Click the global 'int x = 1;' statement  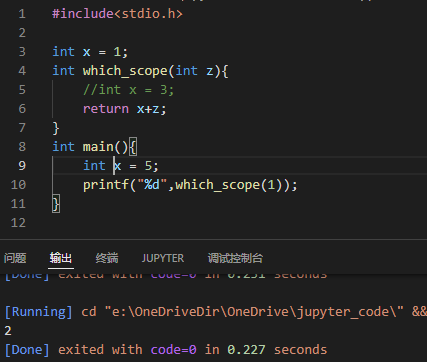point(90,52)
